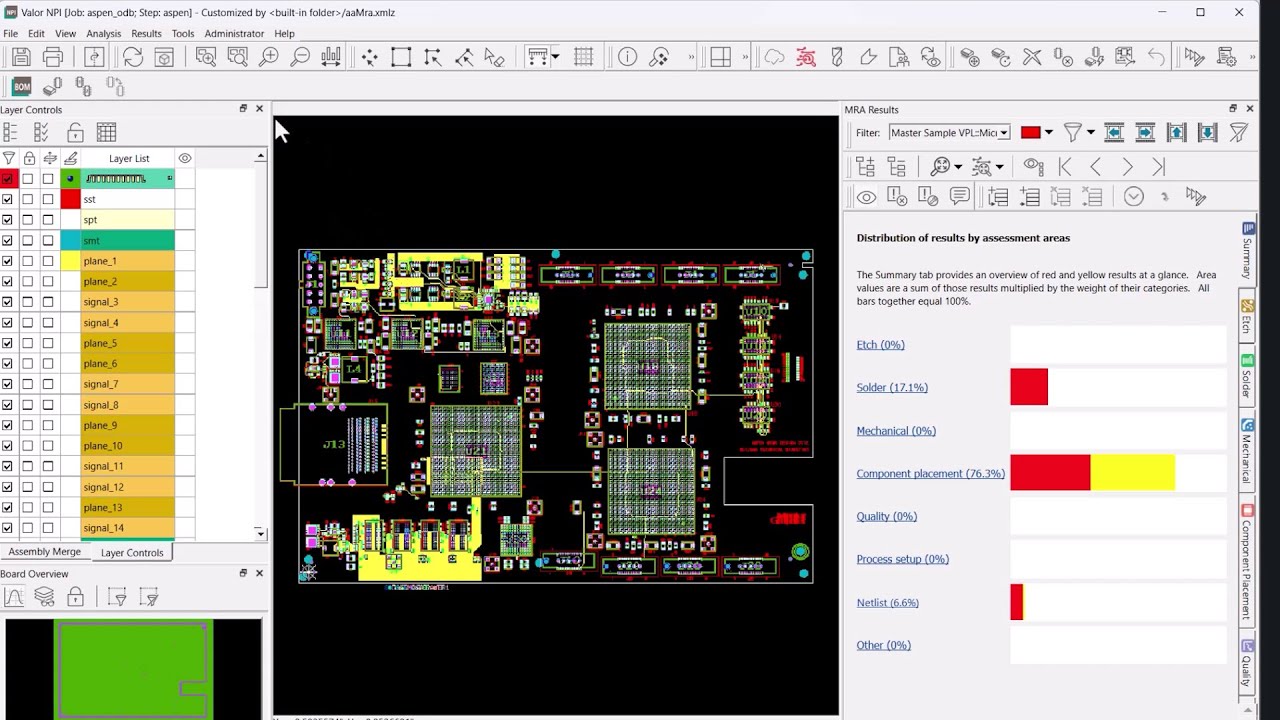Click the Print icon in the toolbar
This screenshot has height=720, width=1280.
tap(53, 57)
